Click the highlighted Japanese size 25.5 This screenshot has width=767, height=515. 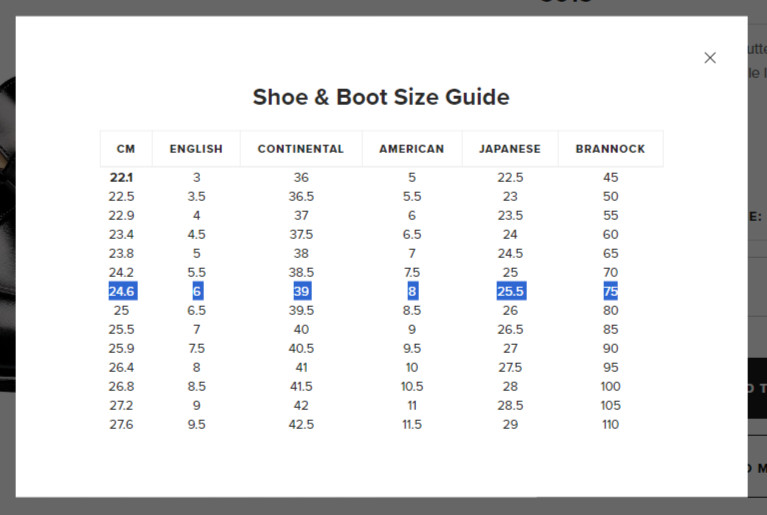(x=511, y=291)
